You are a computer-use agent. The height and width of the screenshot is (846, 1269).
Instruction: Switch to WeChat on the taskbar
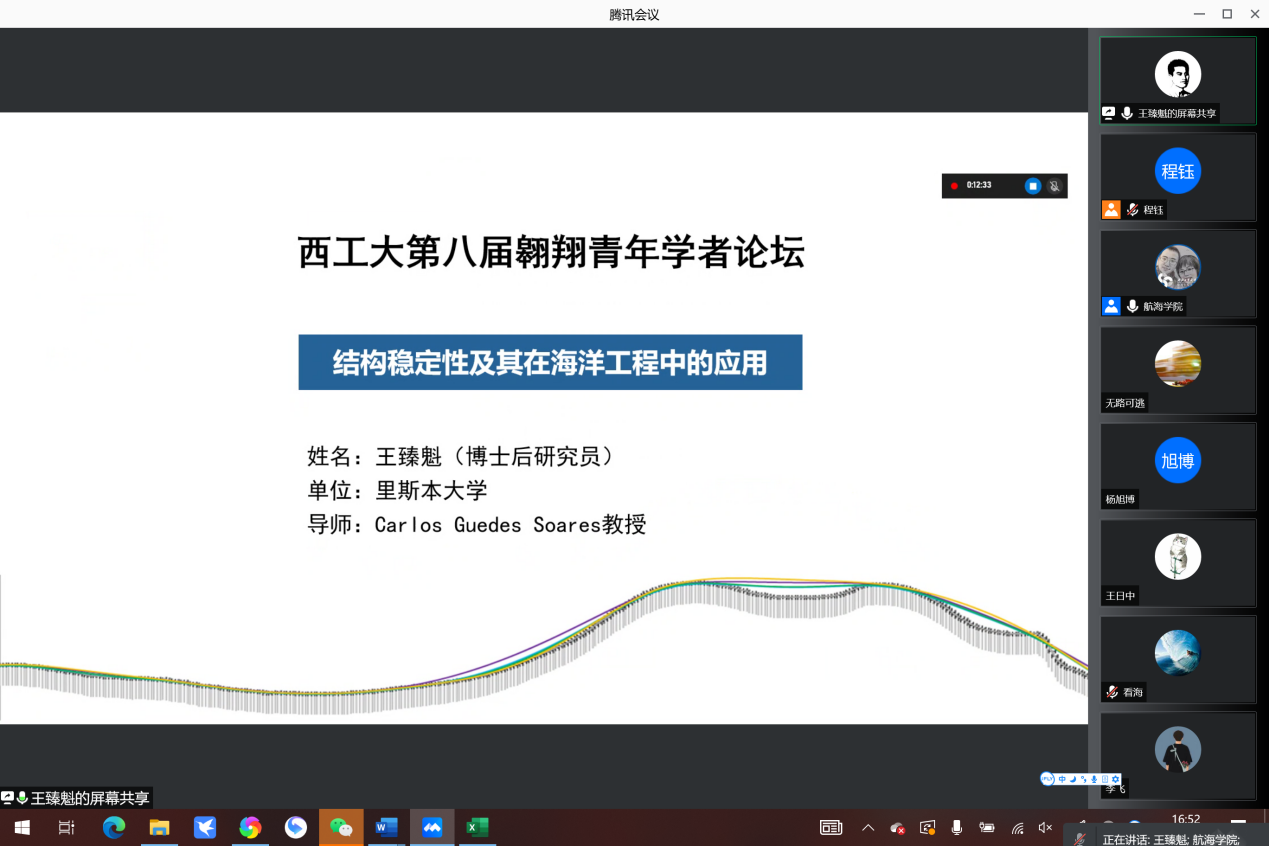(x=341, y=828)
